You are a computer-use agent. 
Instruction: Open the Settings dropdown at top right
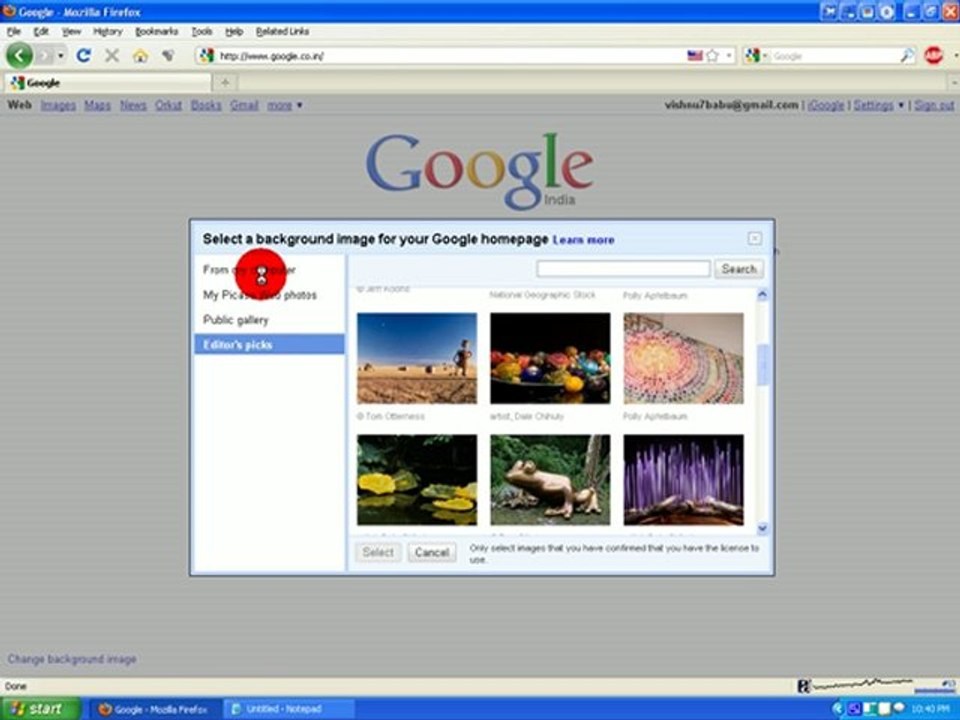879,105
